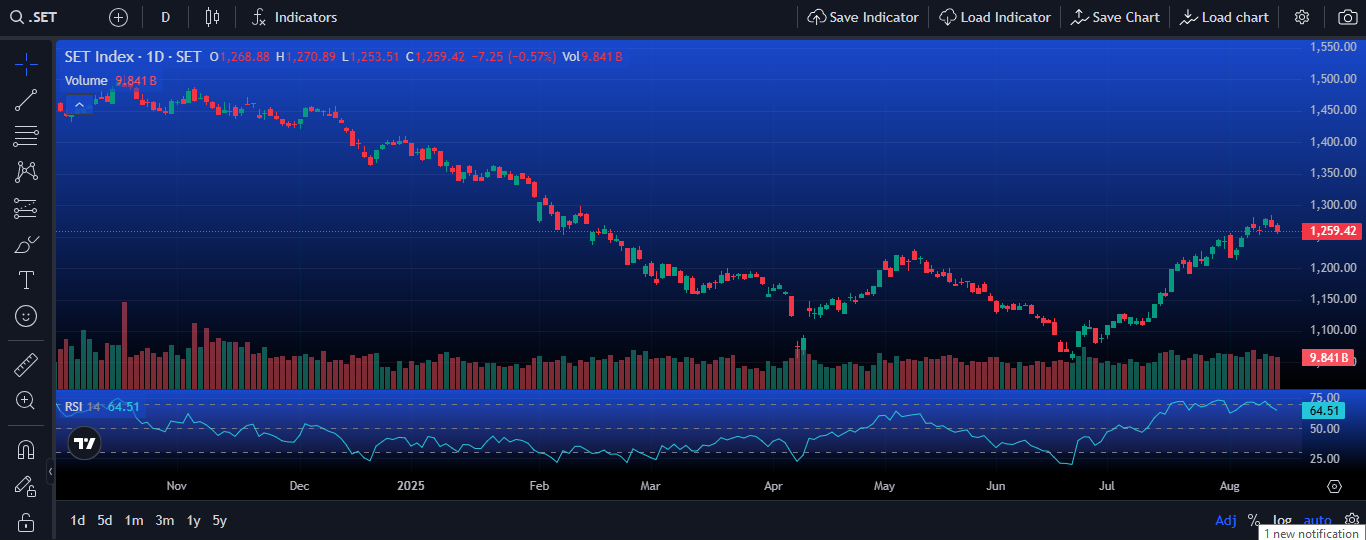Toggle the magnet mode tool
Viewport: 1366px width, 540px height.
[x=26, y=450]
